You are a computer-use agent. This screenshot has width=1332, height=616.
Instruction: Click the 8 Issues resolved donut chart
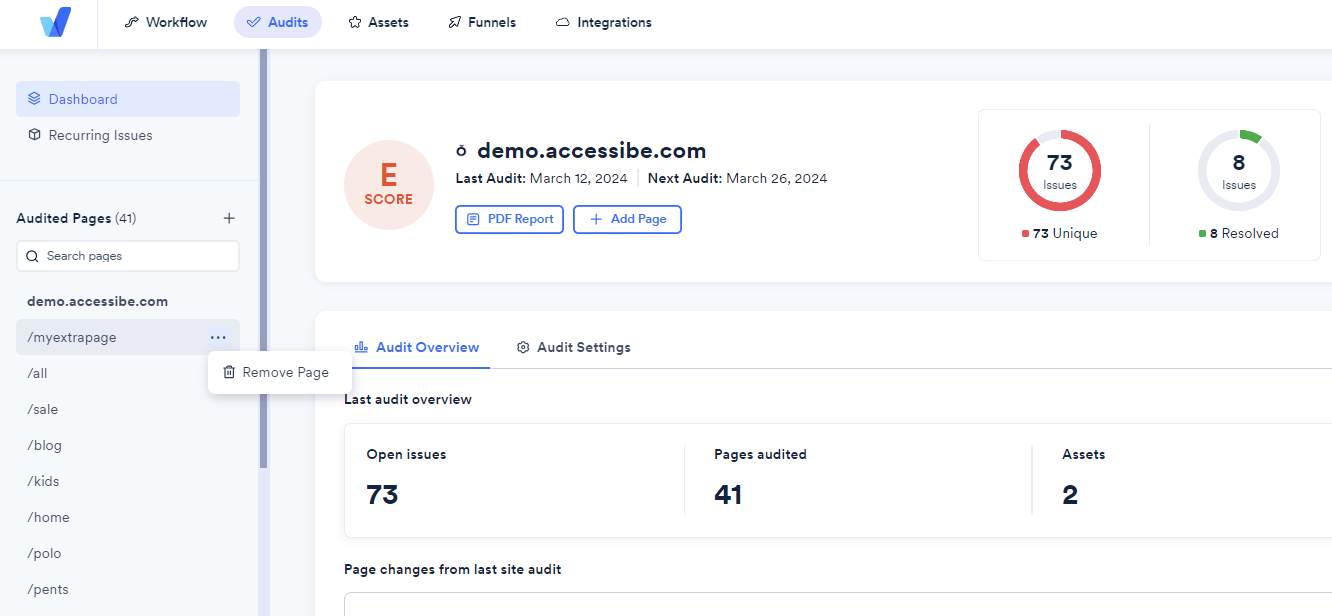[1239, 170]
